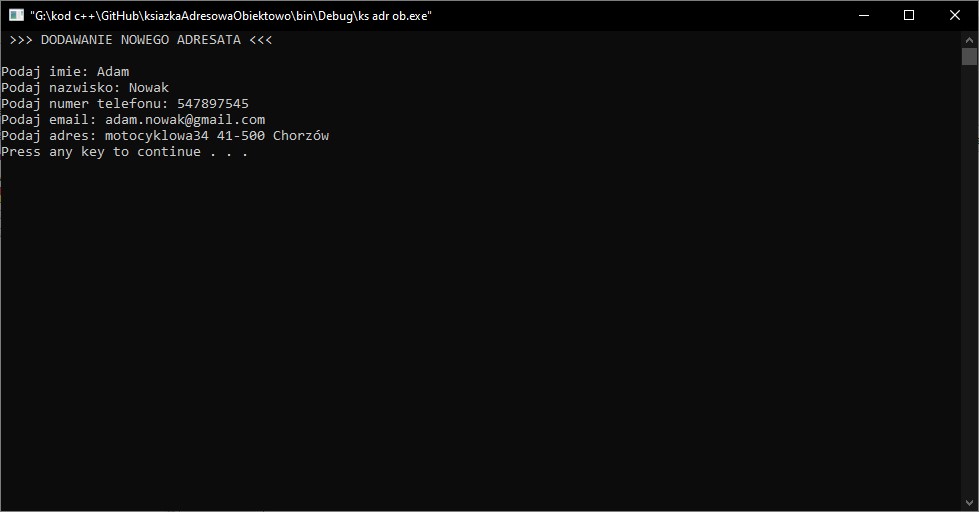Click the scrollbar track below the thumb
The image size is (979, 512).
point(969,281)
